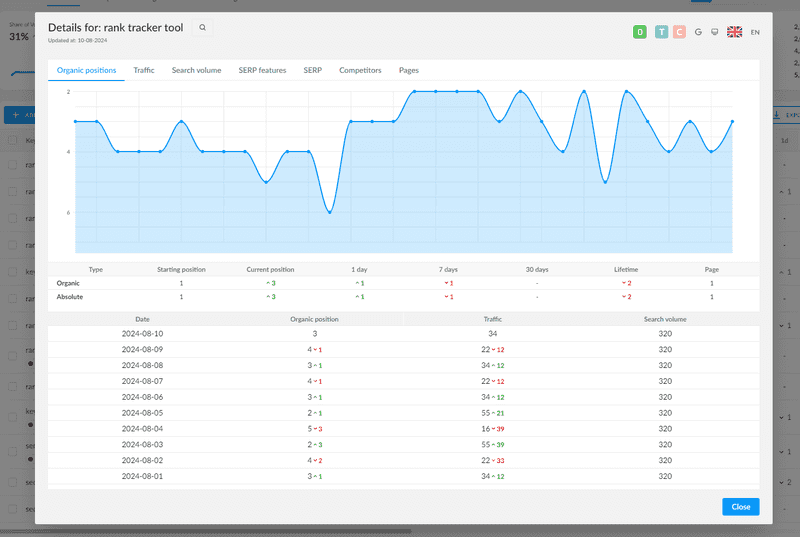Click the last data point on the chart
This screenshot has height=537, width=800.
tap(733, 121)
